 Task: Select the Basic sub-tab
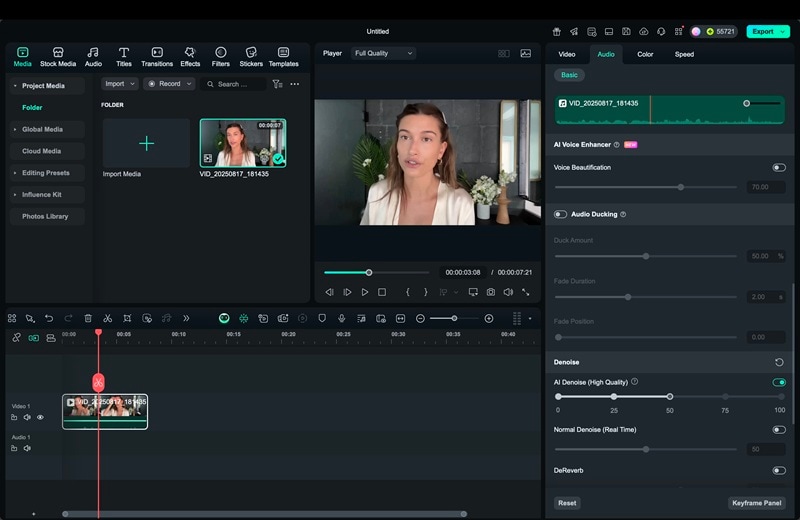click(x=569, y=75)
